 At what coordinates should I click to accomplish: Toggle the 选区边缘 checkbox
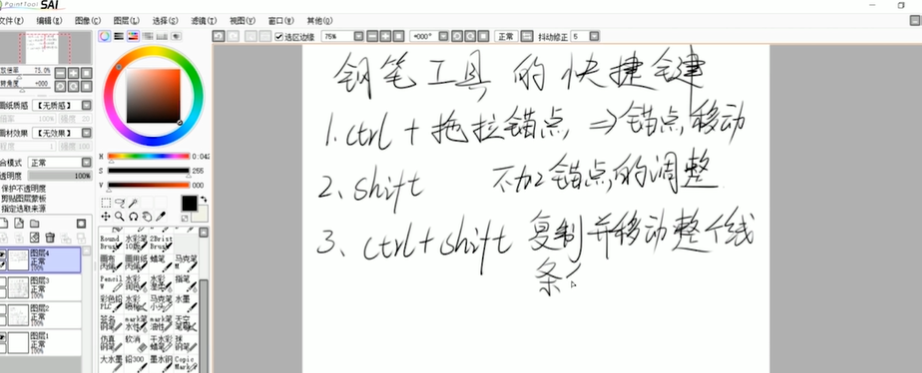(279, 36)
